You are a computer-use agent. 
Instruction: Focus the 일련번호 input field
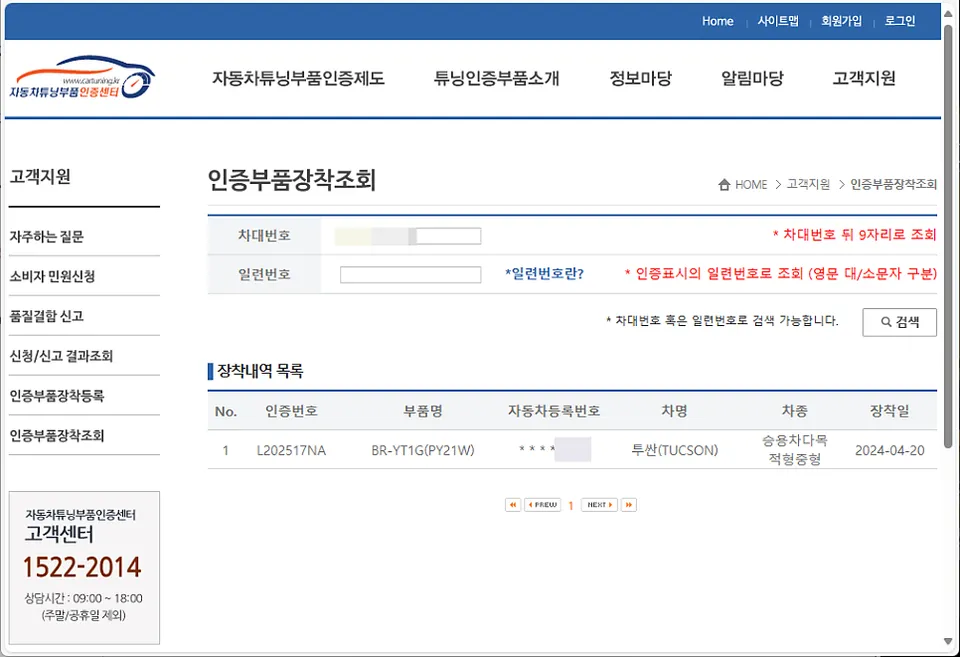[x=410, y=275]
